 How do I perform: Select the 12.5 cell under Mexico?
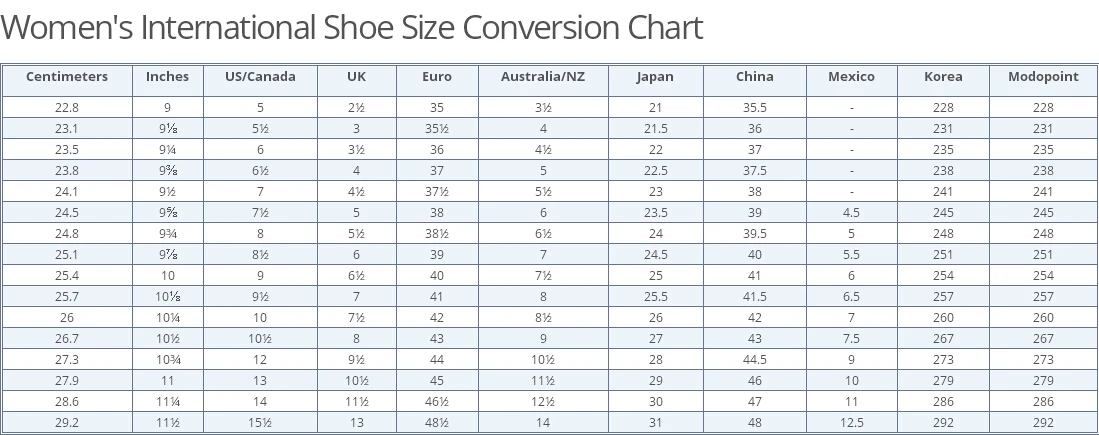[851, 423]
